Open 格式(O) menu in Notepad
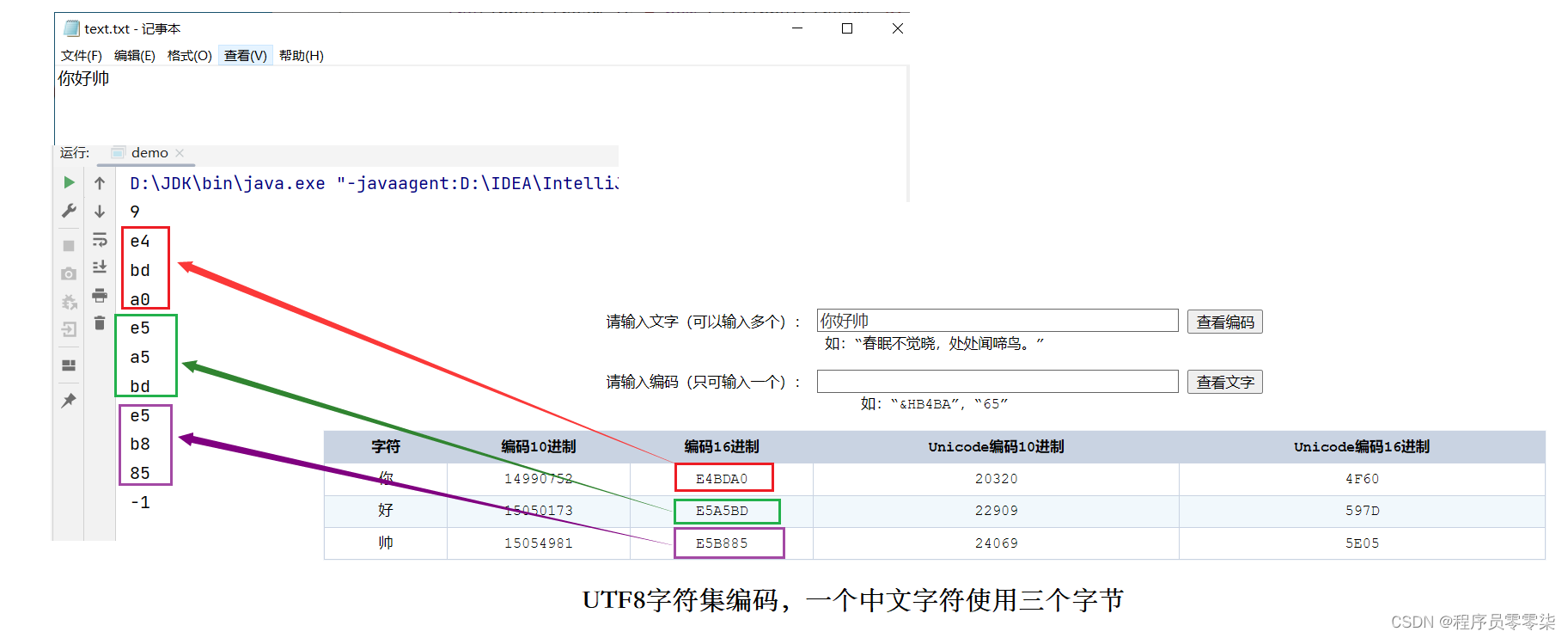Screen dimensions: 1568x638 190,56
